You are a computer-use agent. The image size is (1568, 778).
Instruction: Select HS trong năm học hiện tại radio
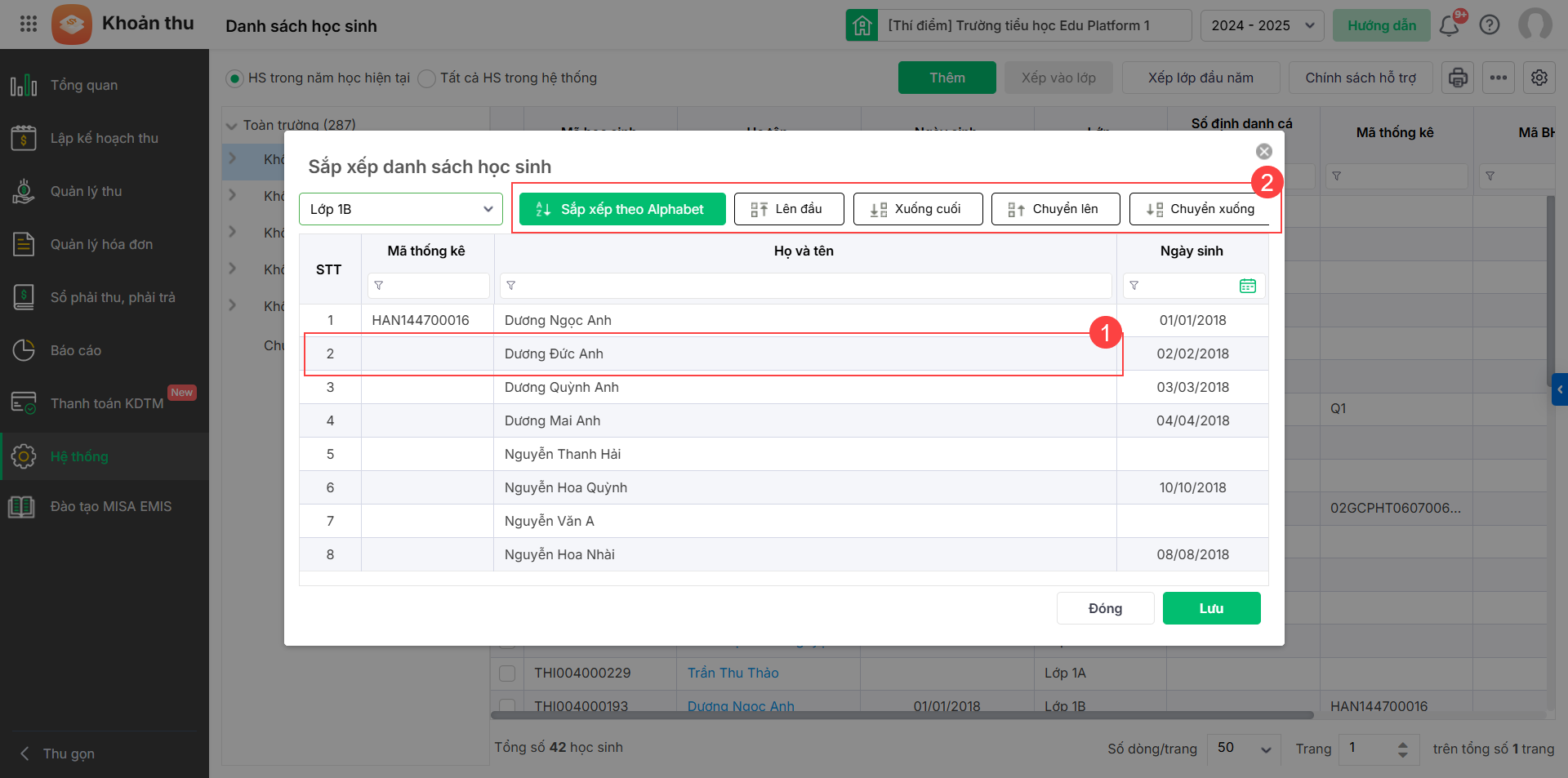pos(235,78)
